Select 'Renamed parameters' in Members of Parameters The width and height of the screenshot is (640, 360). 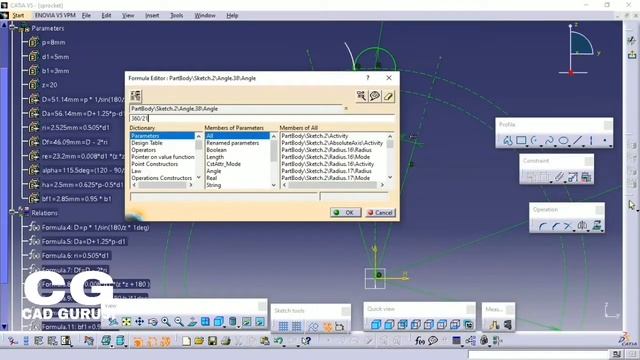[233, 143]
